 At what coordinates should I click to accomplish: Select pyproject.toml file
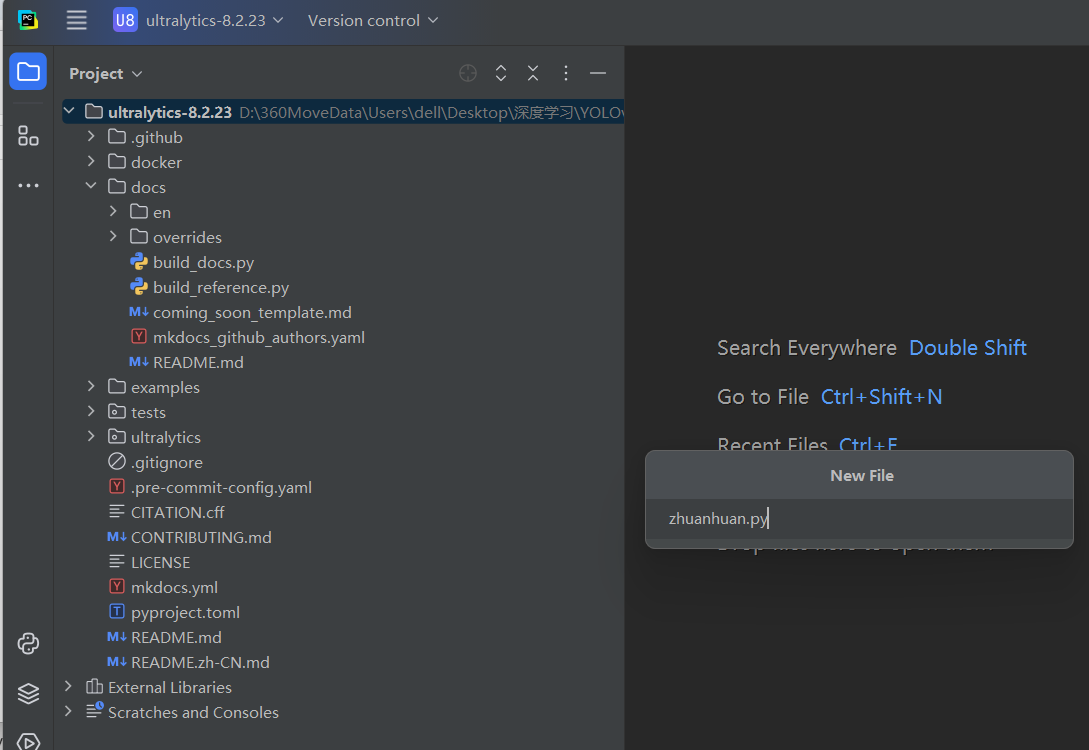pyautogui.click(x=185, y=612)
